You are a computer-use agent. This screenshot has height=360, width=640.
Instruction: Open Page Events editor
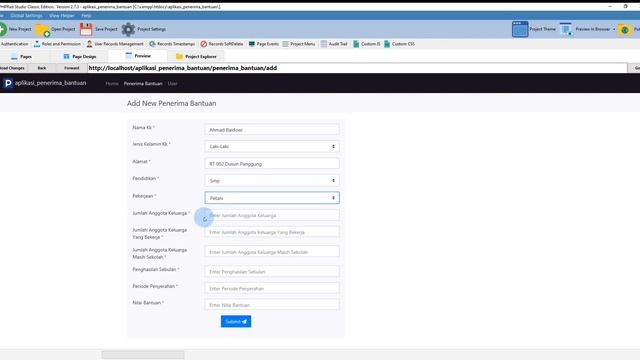(x=264, y=44)
